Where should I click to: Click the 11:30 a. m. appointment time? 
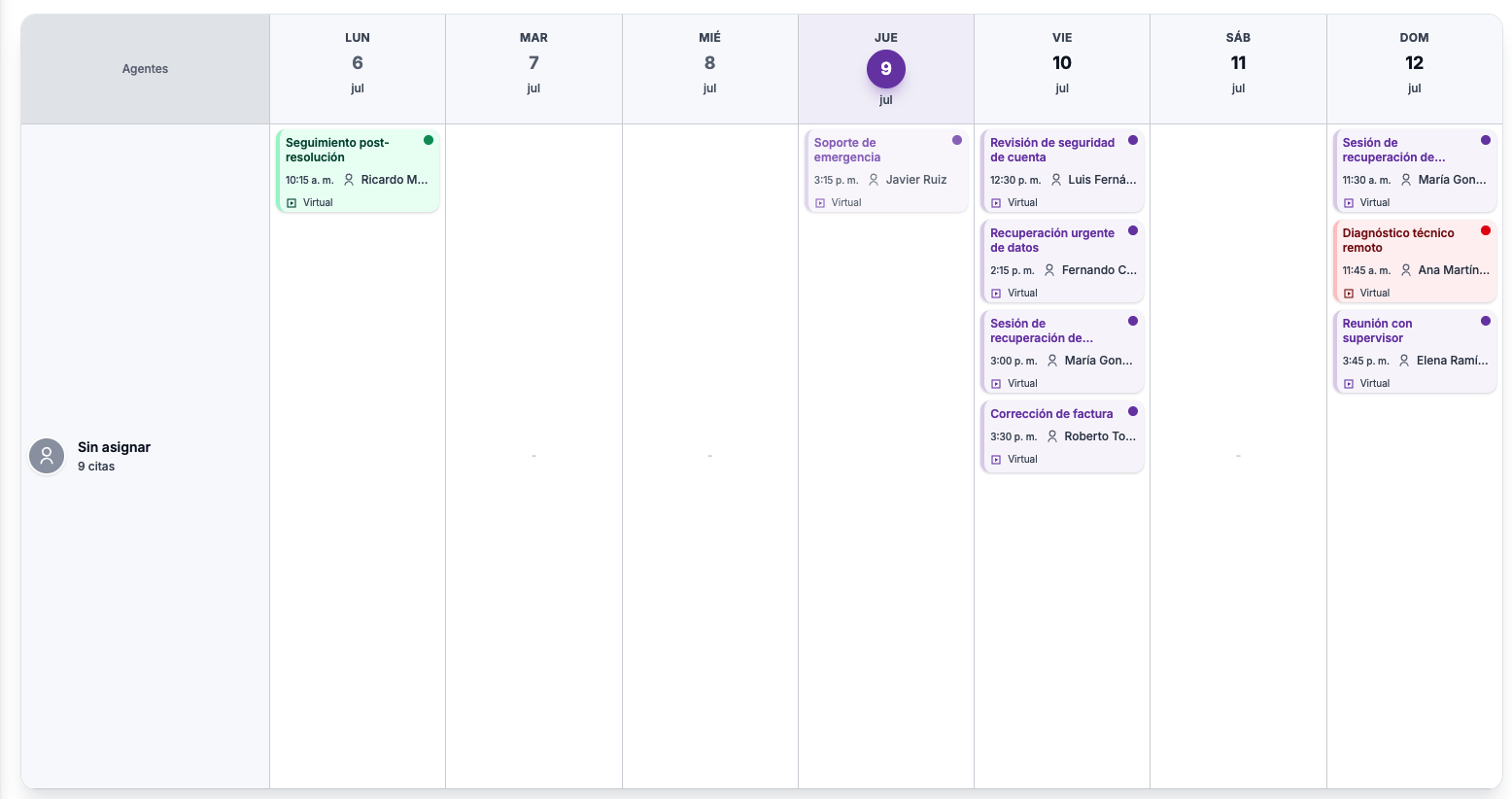pos(1366,180)
